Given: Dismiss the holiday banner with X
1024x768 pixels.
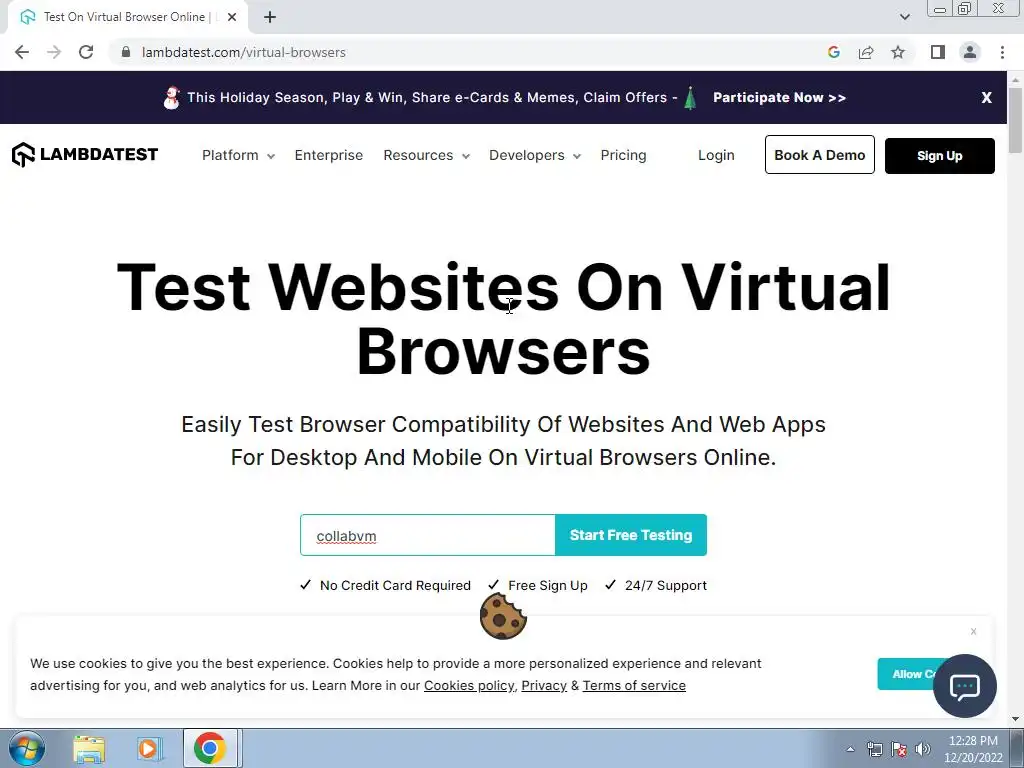Looking at the screenshot, I should (986, 97).
